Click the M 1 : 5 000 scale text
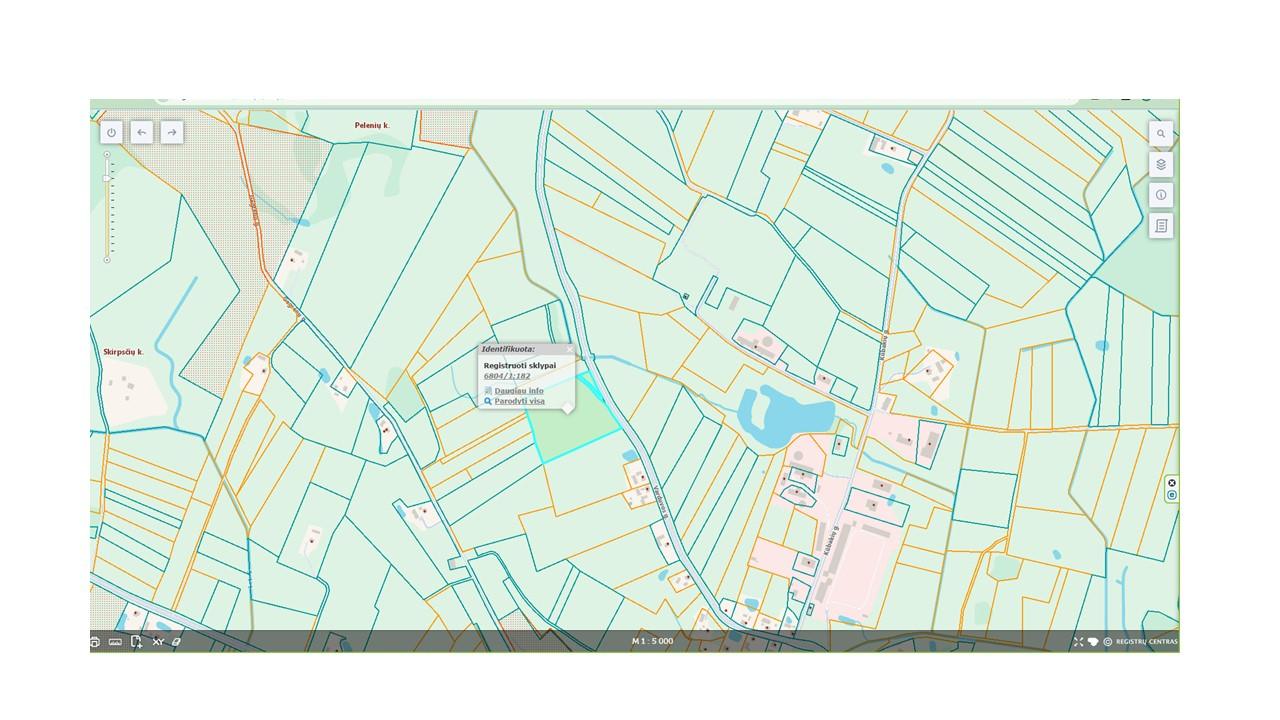Viewport: 1280px width, 720px height. pyautogui.click(x=652, y=641)
